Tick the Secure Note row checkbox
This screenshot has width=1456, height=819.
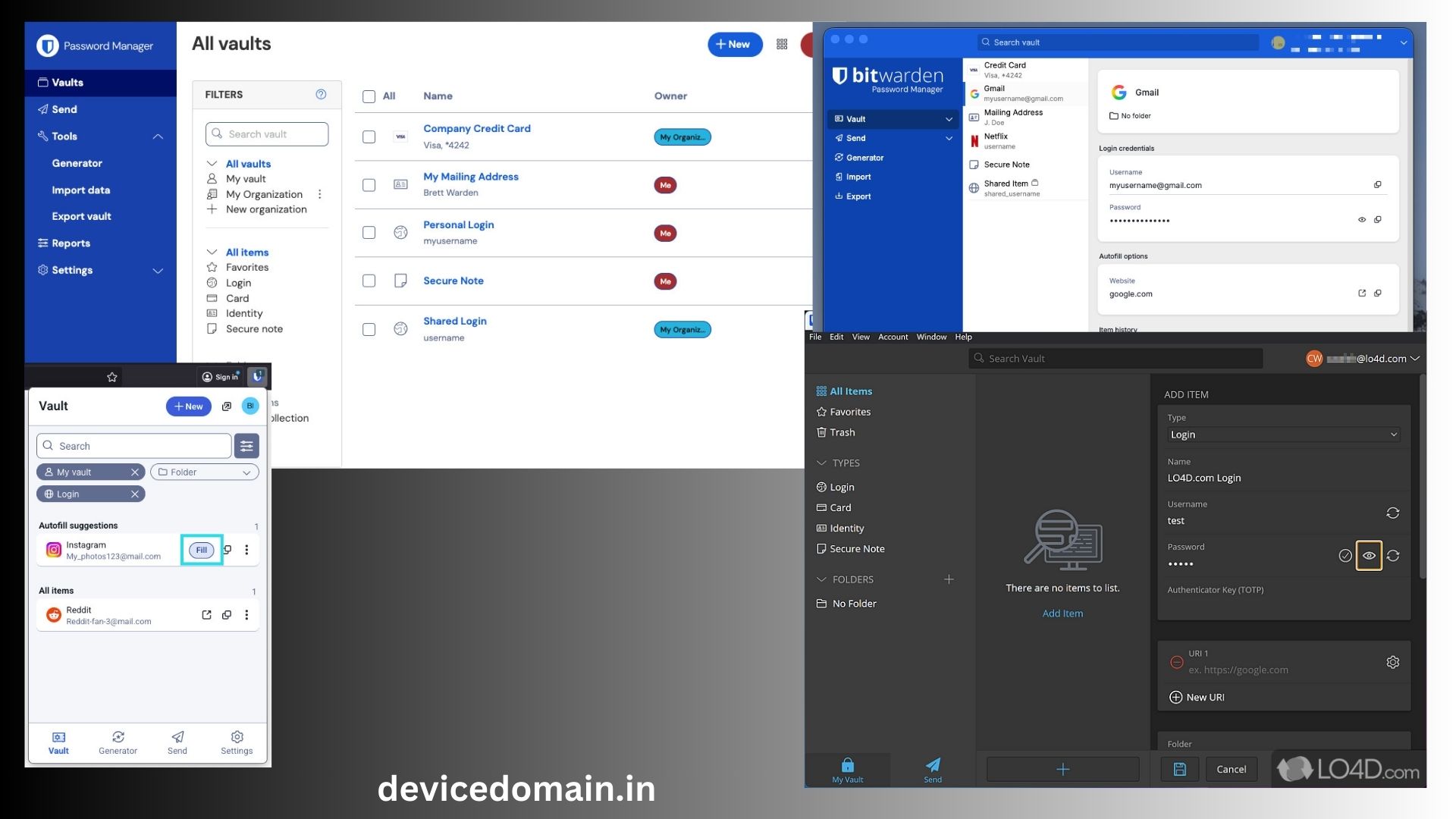tap(369, 281)
